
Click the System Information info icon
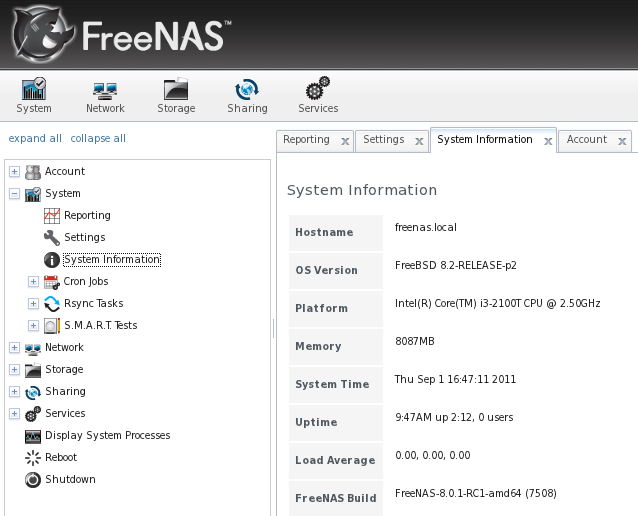[52, 260]
